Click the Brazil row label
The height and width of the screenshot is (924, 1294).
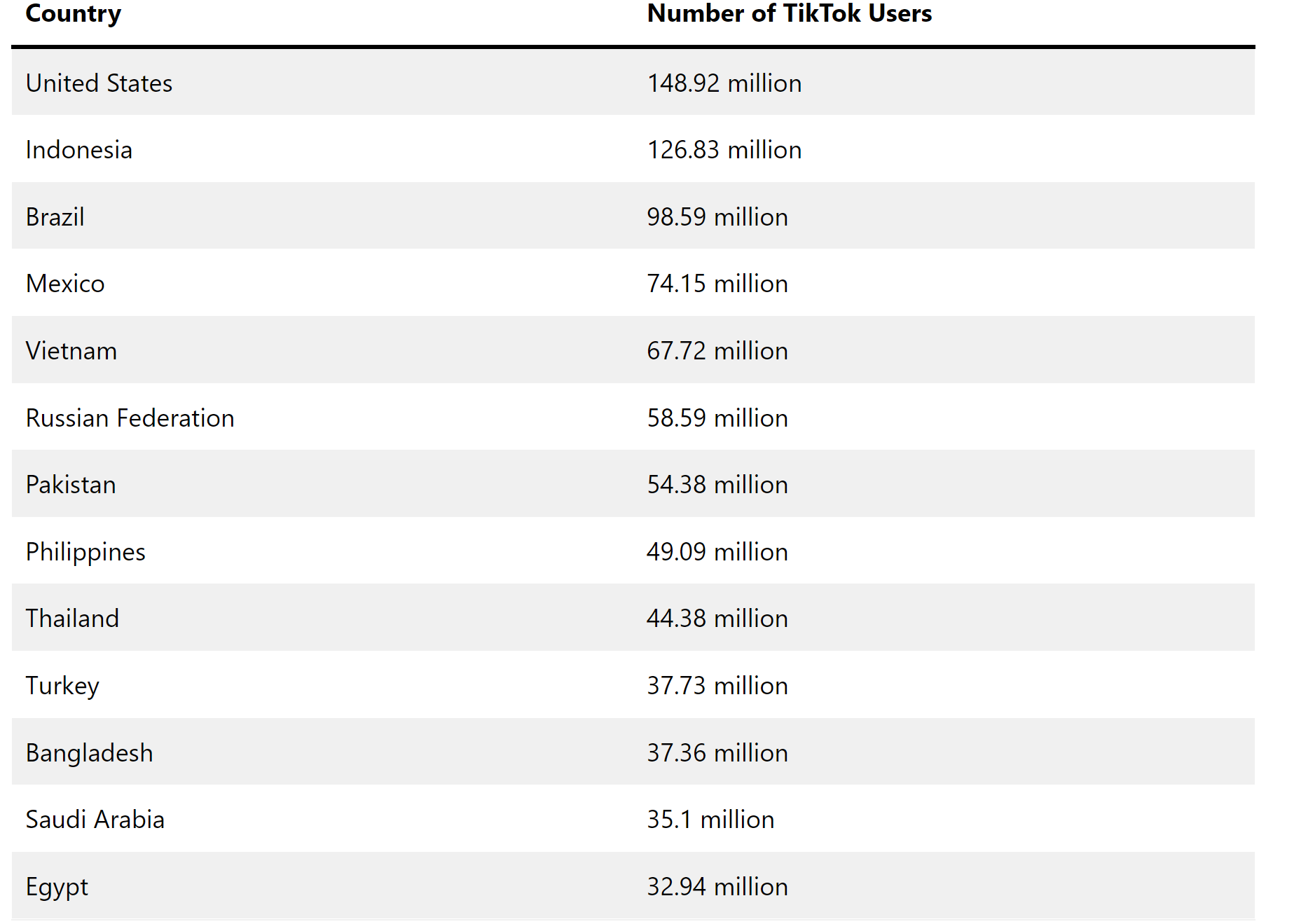tap(55, 217)
